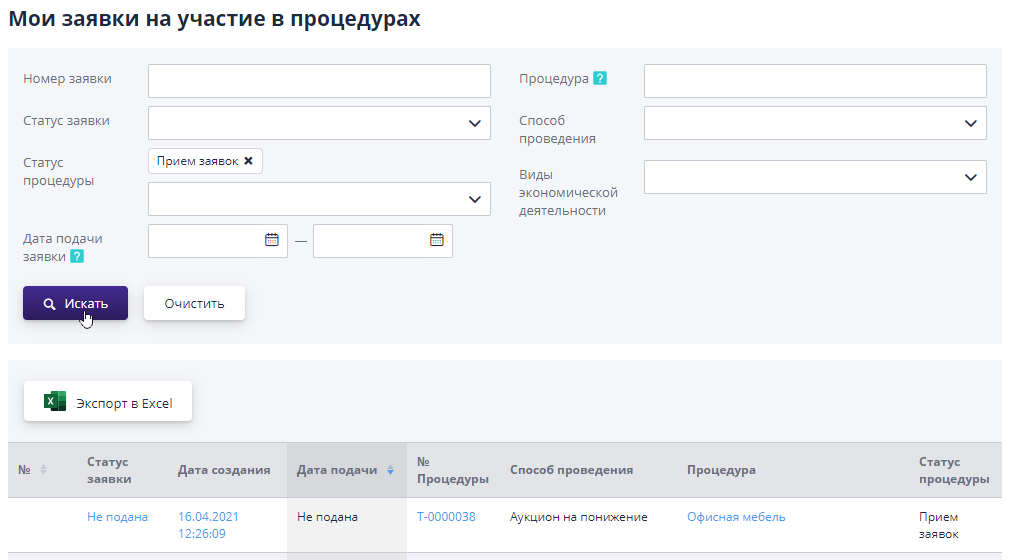Sort by Дата подачи column arrow
The height and width of the screenshot is (560, 1010).
click(390, 470)
